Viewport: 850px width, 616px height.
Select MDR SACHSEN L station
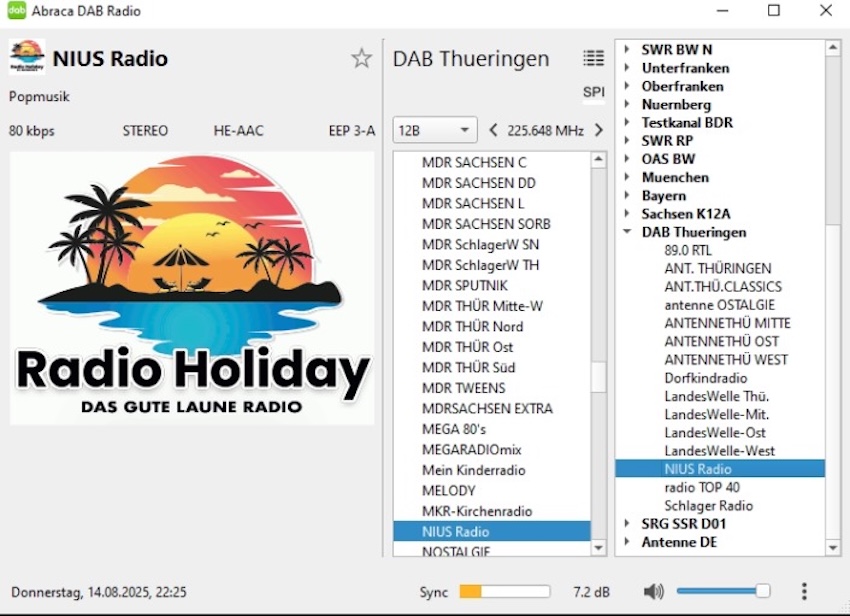pyautogui.click(x=492, y=203)
